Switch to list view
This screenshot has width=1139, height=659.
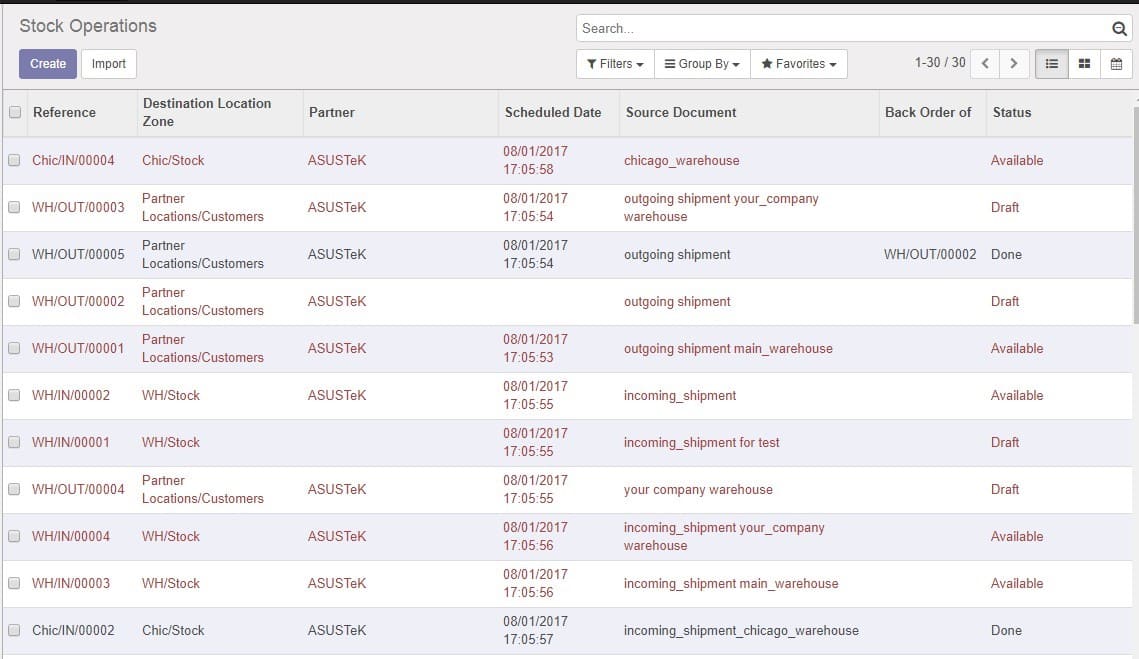[1051, 64]
